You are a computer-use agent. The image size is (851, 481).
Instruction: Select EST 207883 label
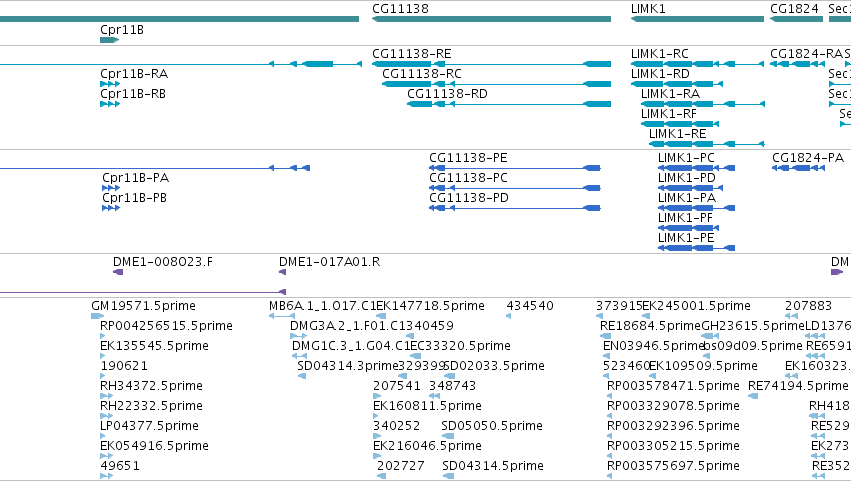(x=809, y=306)
